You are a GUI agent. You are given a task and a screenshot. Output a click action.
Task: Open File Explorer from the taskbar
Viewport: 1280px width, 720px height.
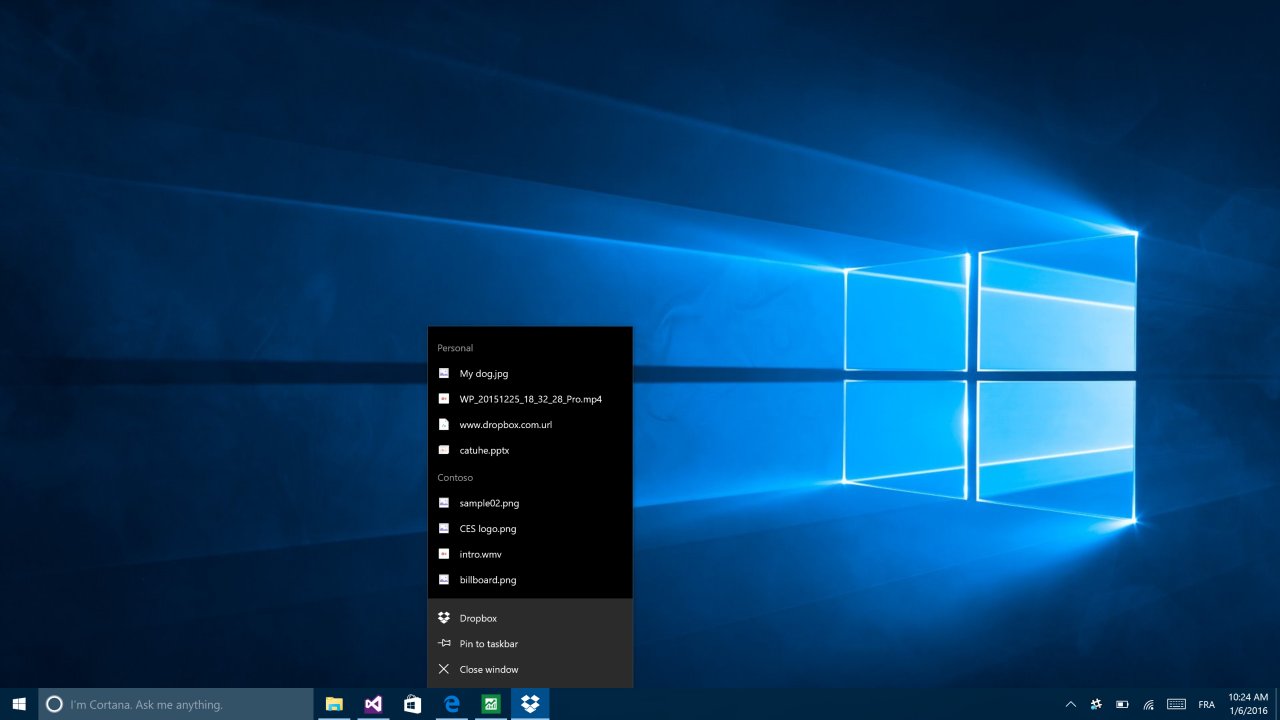click(334, 704)
